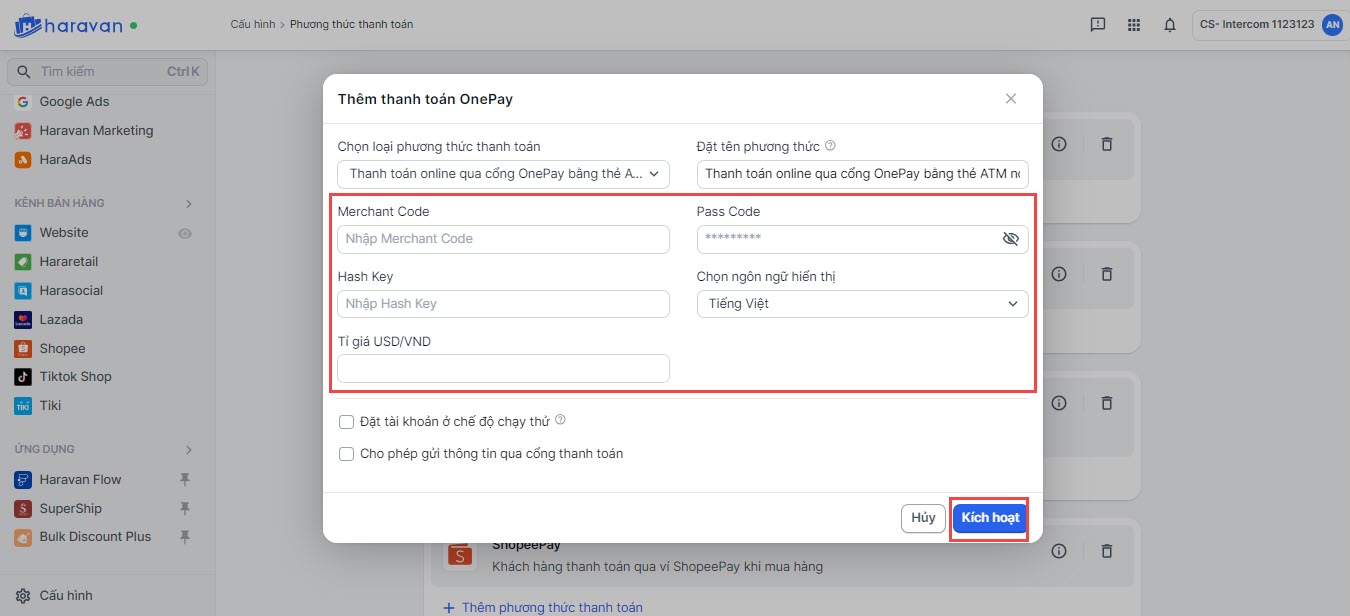Click the Kích hoạt button

(990, 518)
